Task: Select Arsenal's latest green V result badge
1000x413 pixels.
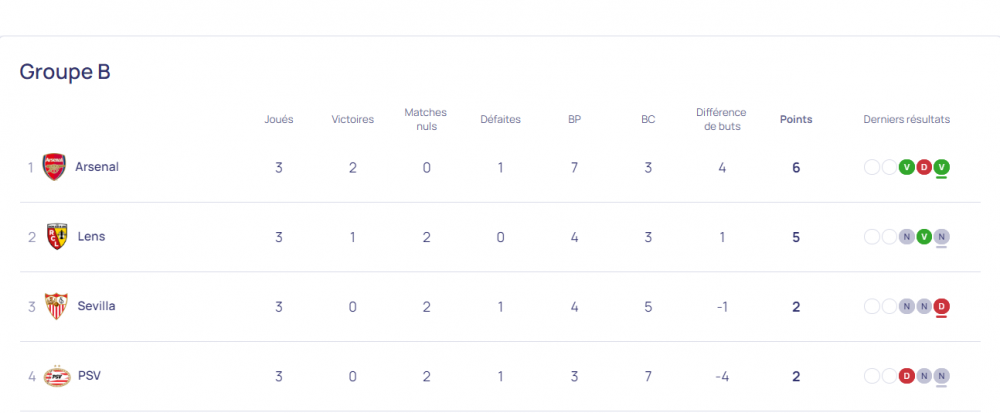Action: 941,168
